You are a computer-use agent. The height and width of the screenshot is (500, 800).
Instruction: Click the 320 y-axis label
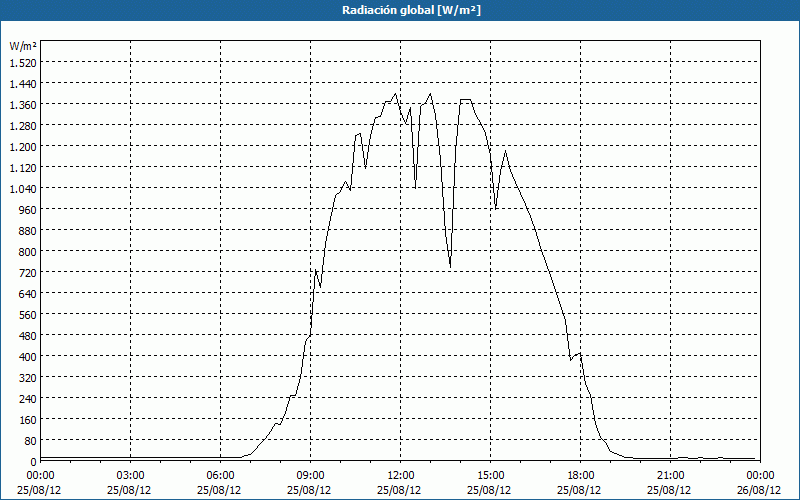[x=29, y=378]
